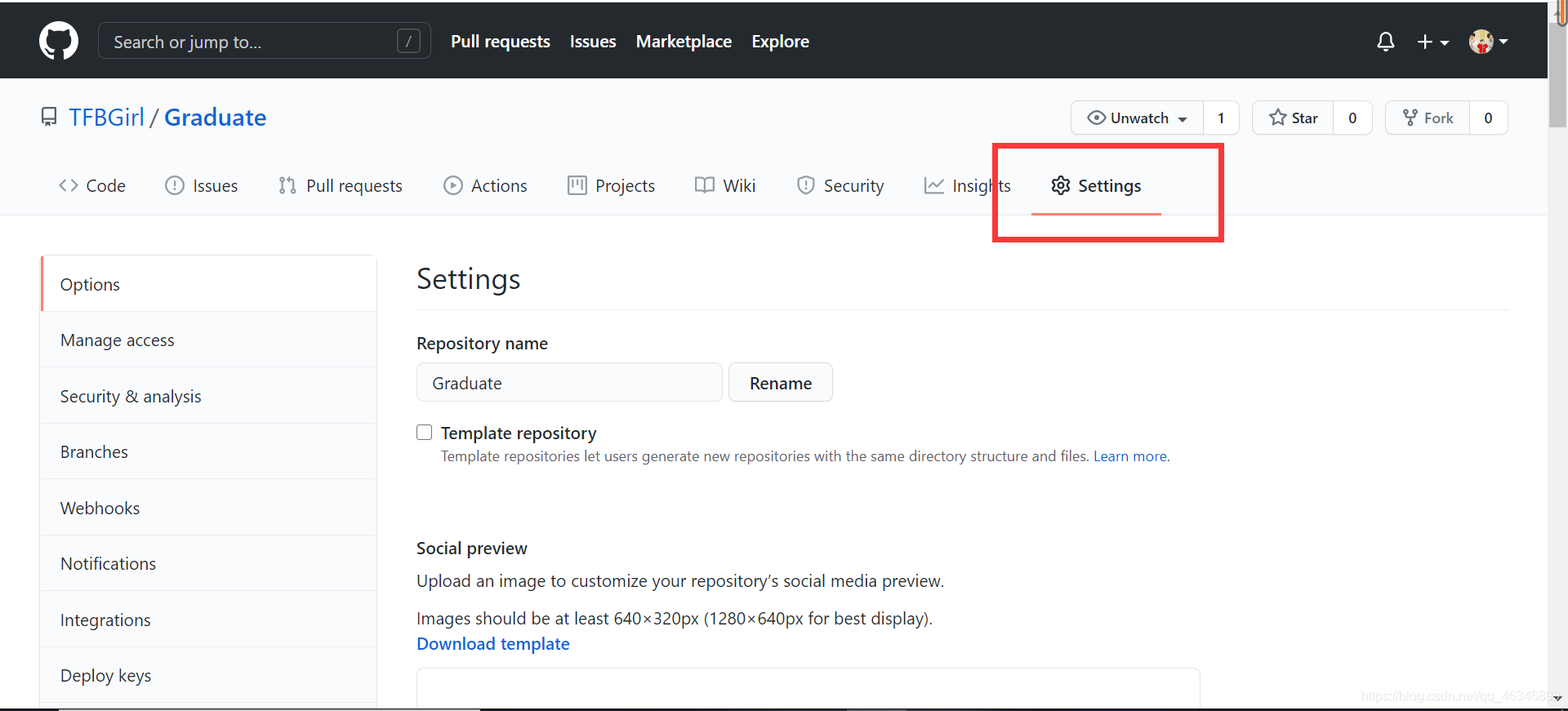Screen dimensions: 1568x711
Task: Click the Rename button
Action: click(781, 383)
